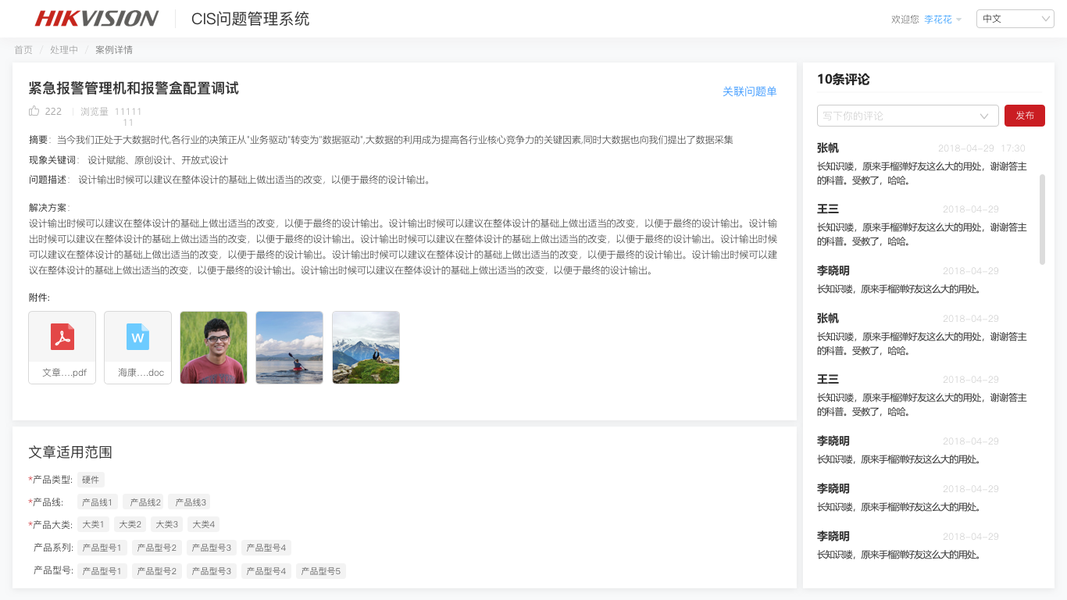This screenshot has width=1067, height=600.
Task: Click the comments panel scrollbar
Action: coord(1042,219)
